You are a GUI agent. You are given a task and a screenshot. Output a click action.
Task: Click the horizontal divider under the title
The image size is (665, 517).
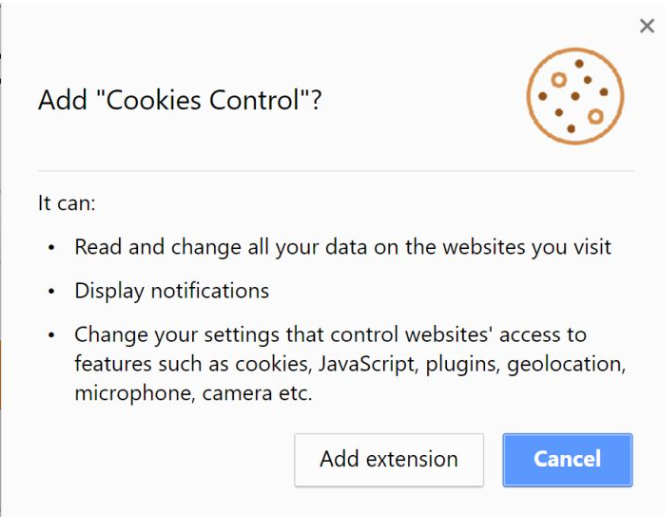point(330,171)
